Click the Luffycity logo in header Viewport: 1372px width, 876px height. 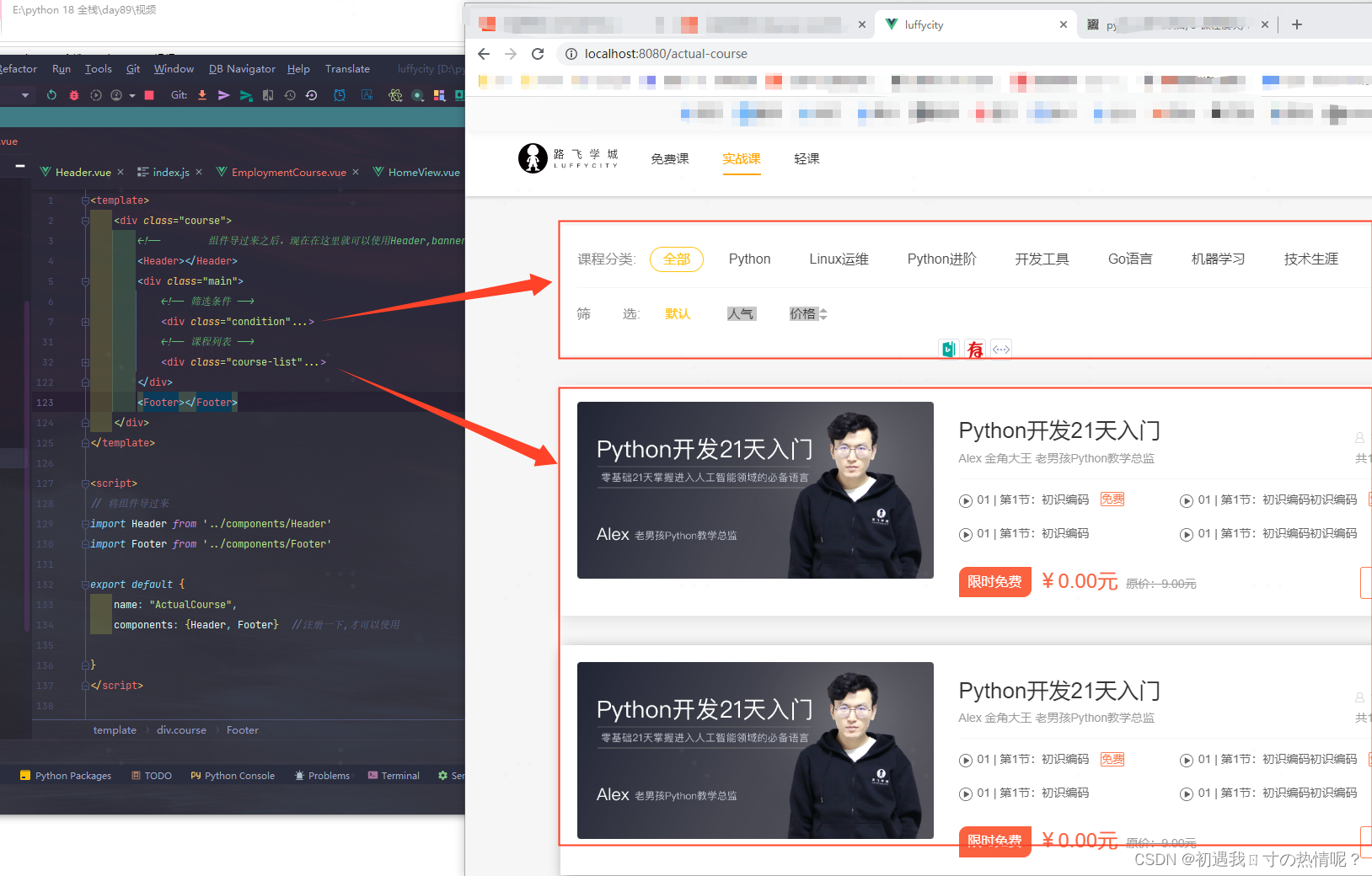pos(568,158)
